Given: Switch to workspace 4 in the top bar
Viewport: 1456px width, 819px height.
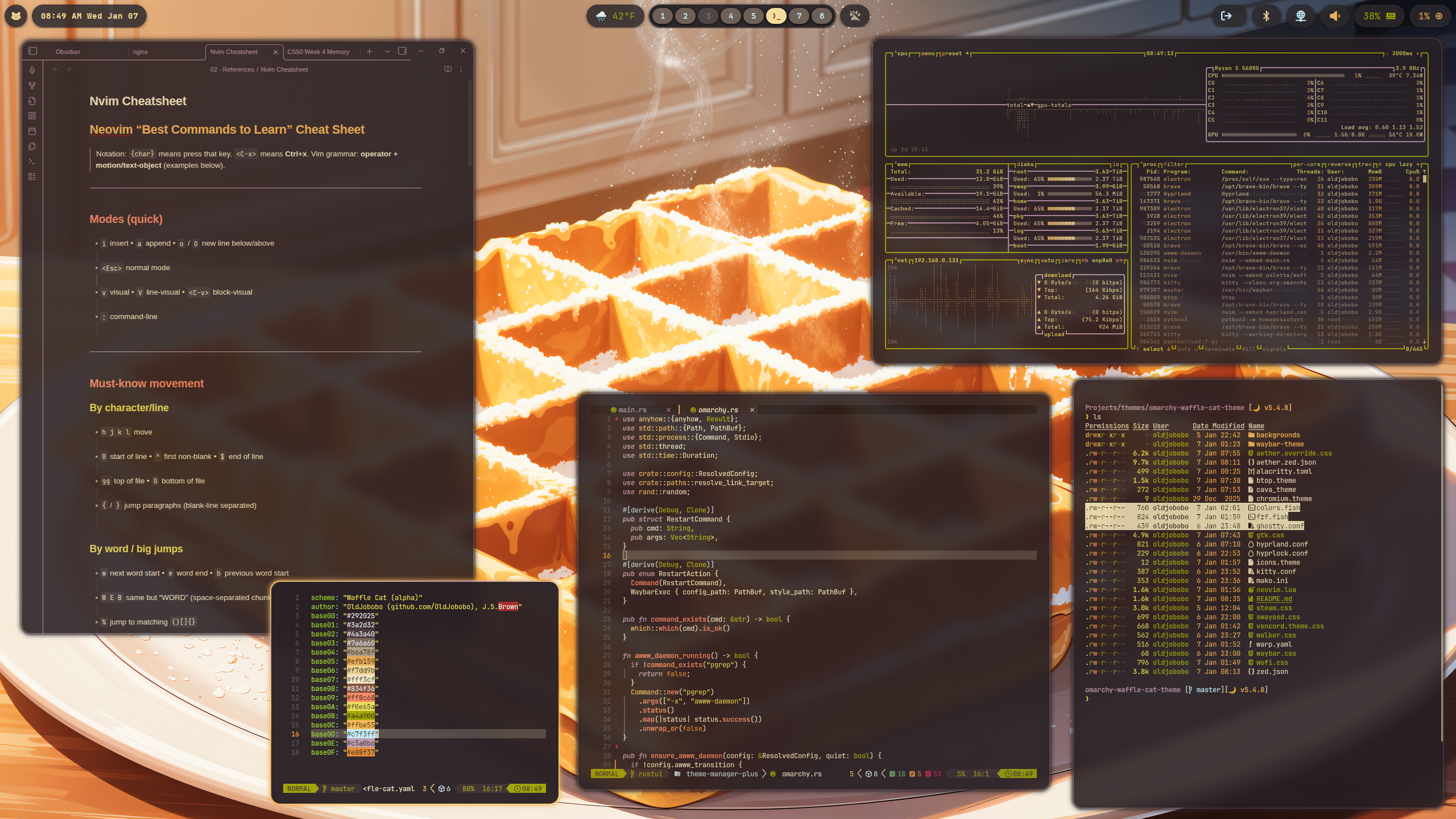Looking at the screenshot, I should (x=731, y=16).
